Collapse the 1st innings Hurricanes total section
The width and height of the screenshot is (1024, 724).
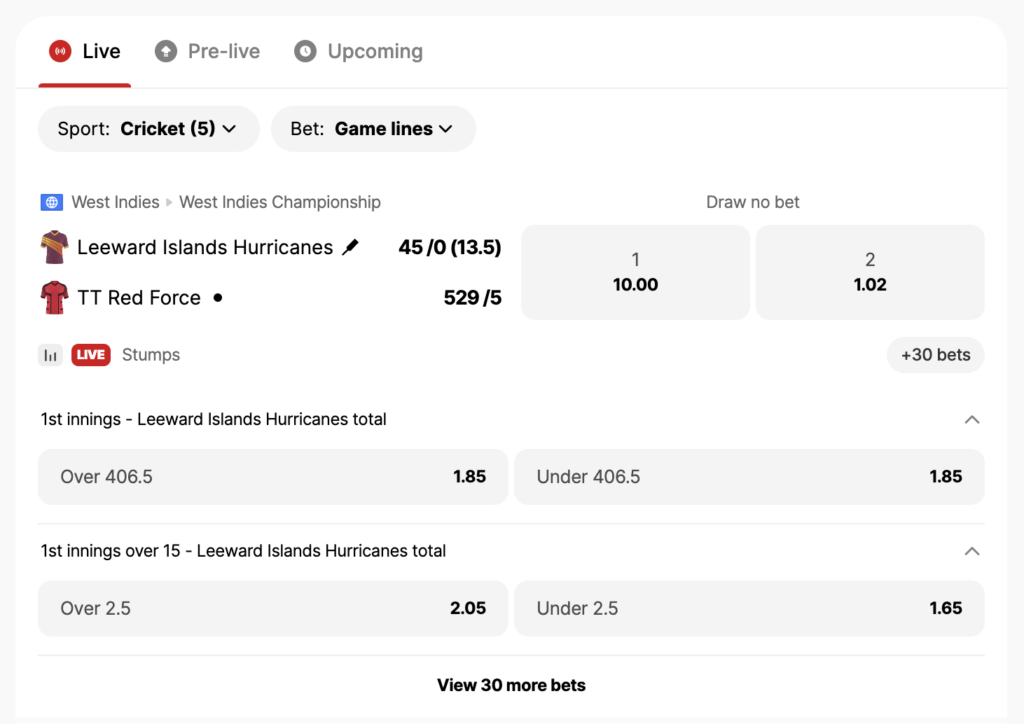tap(971, 420)
